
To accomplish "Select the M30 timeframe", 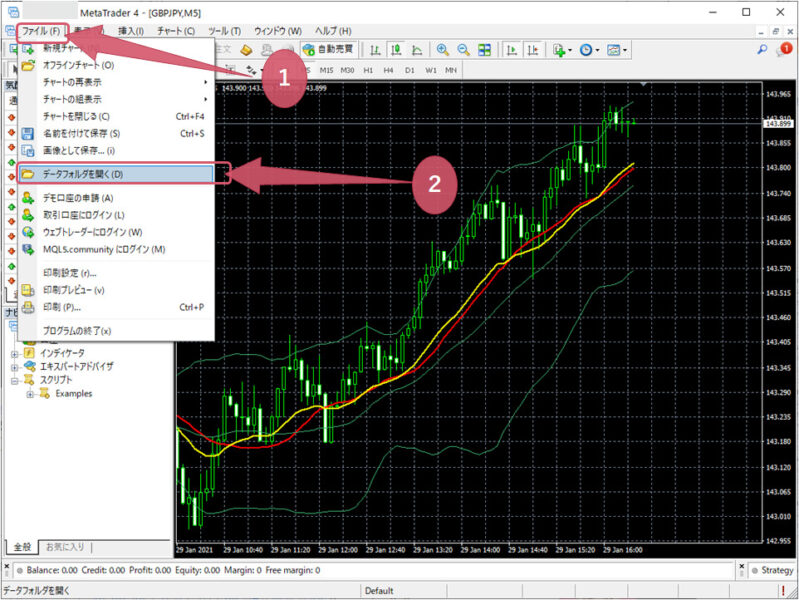I will click(347, 70).
